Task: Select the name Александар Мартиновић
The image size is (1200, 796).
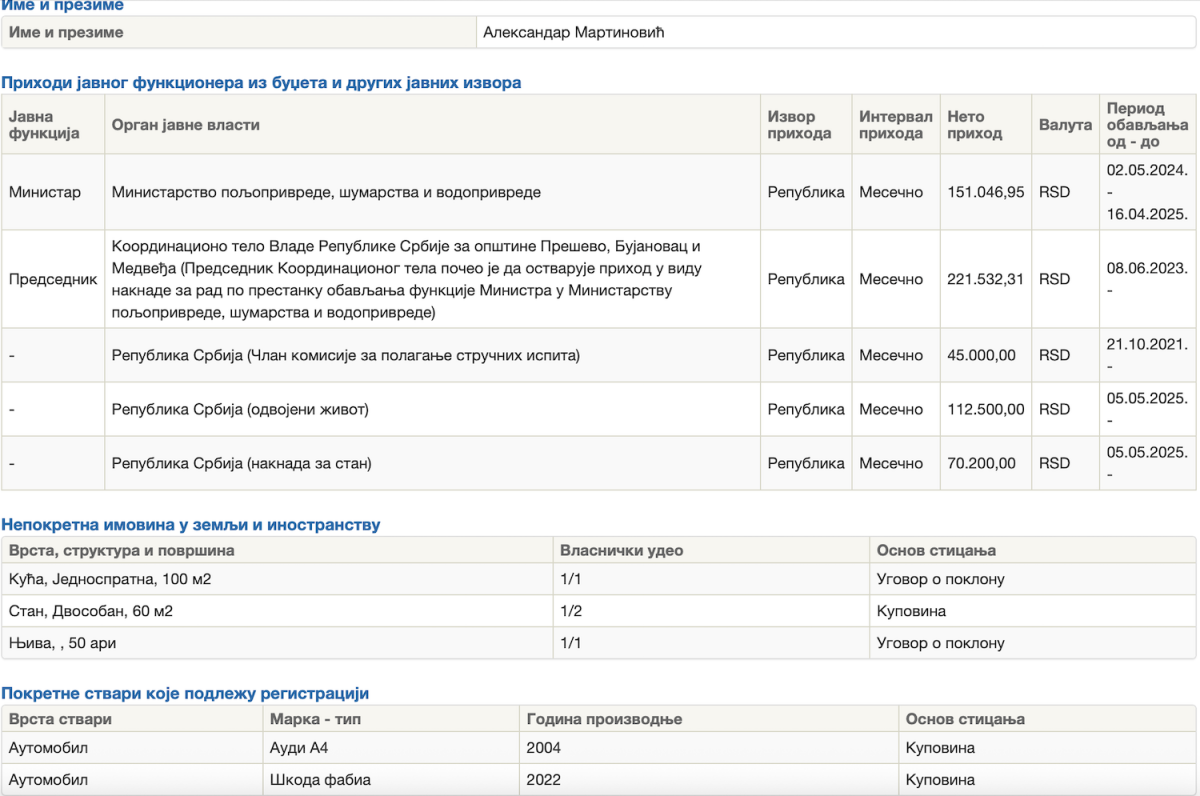Action: (574, 32)
